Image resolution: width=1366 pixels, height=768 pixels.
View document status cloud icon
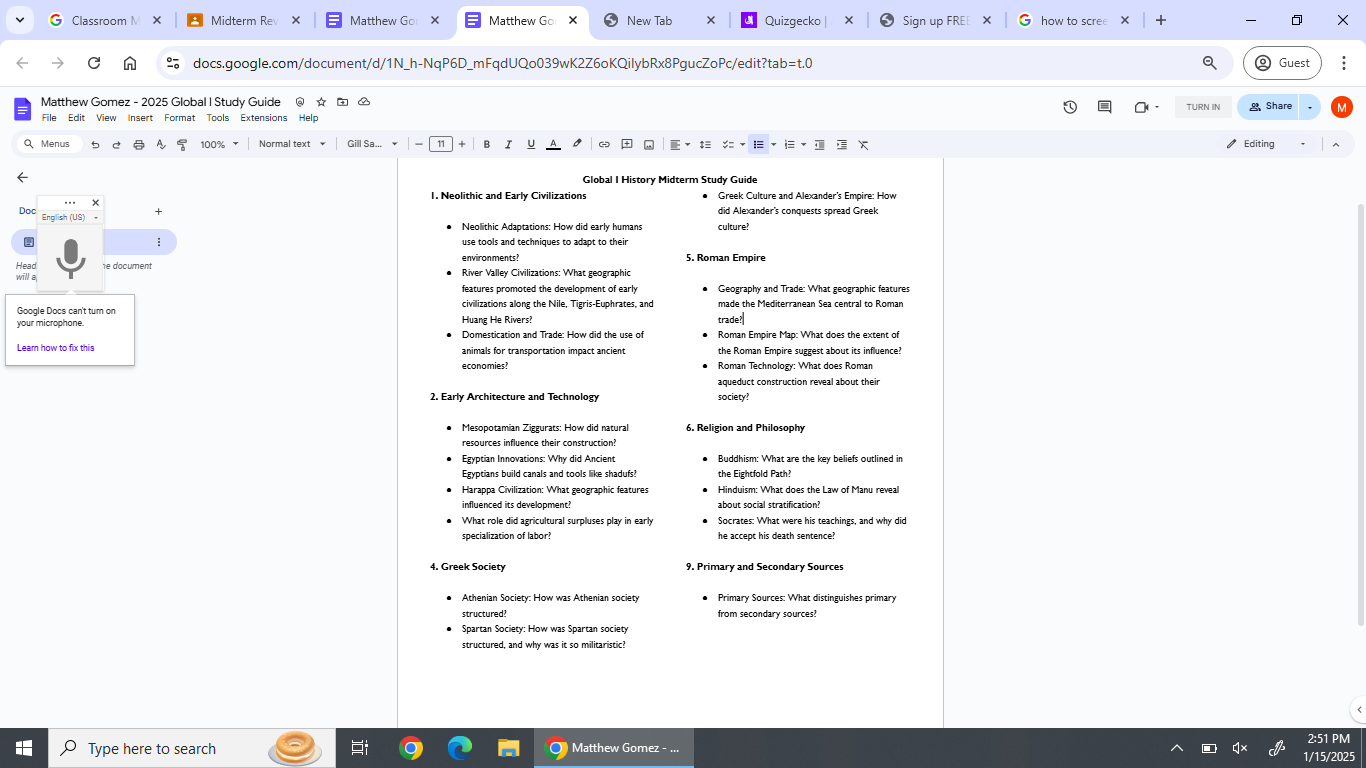[x=364, y=102]
